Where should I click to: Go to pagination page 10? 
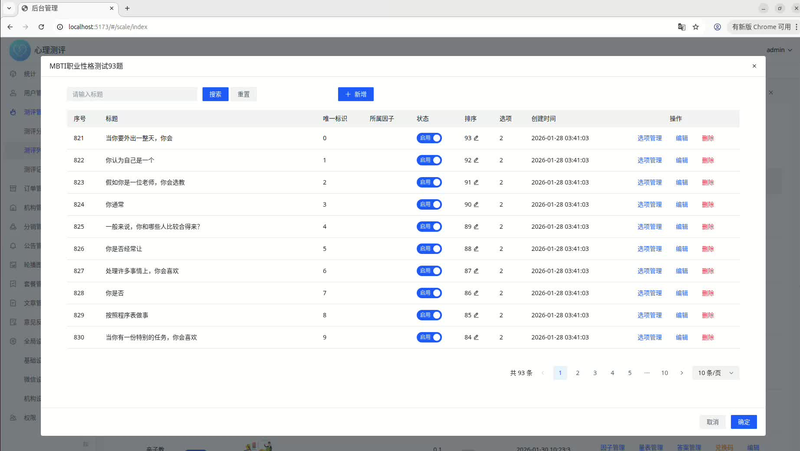coord(664,373)
